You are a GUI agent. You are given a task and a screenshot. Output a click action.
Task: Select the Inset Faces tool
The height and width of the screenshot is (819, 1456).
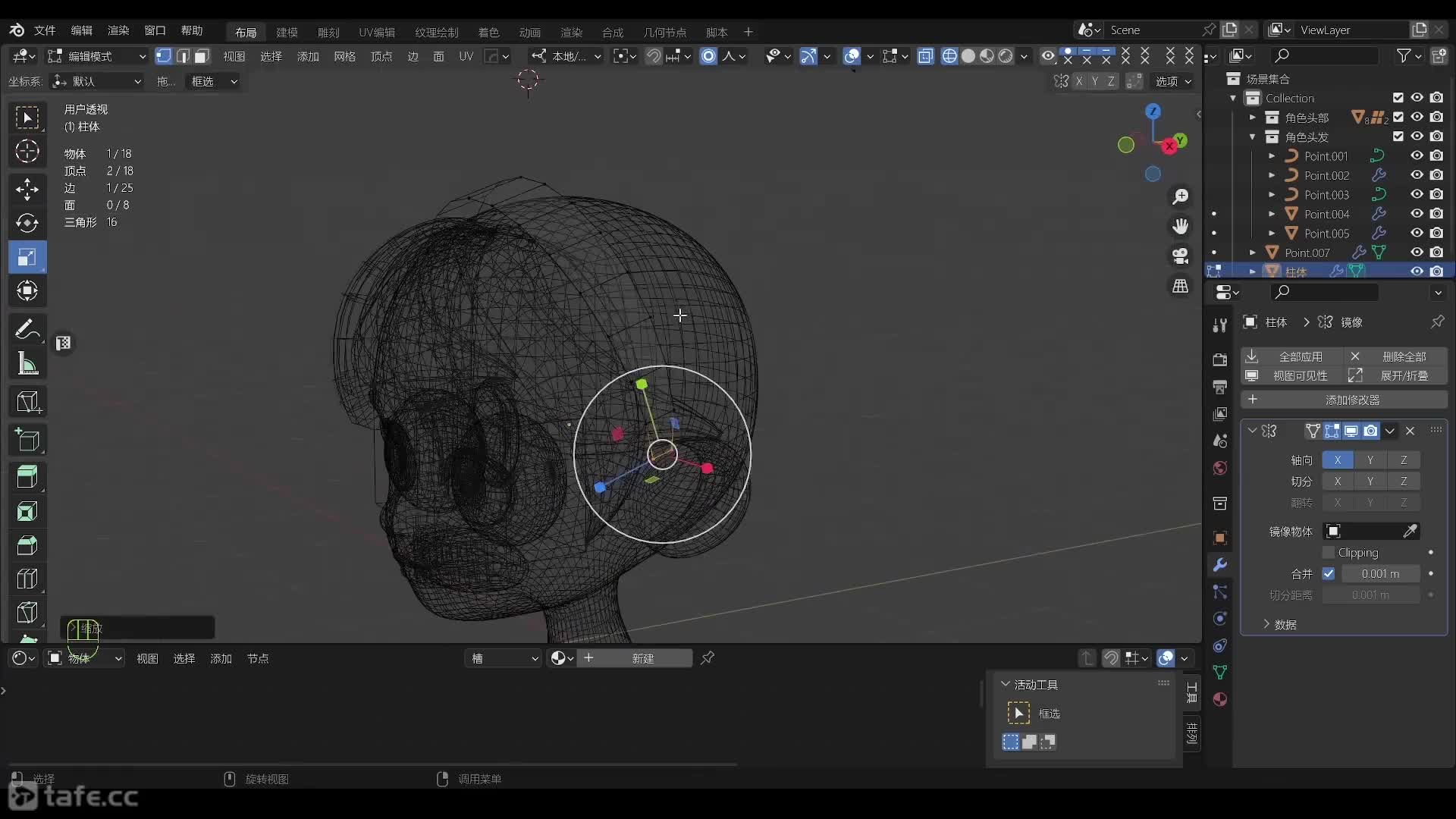coord(27,511)
